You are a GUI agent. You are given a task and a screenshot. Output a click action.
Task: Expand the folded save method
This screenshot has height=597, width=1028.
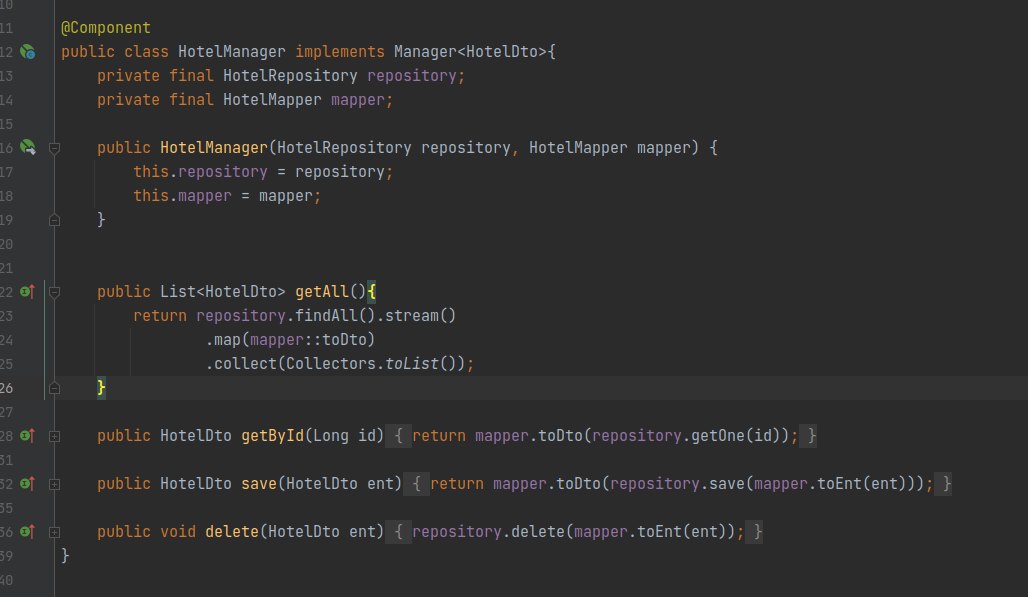point(55,484)
